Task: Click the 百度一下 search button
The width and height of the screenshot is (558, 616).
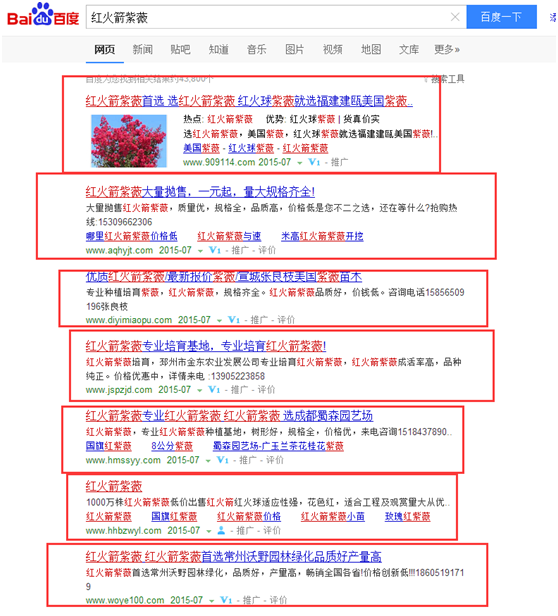Action: coord(501,17)
